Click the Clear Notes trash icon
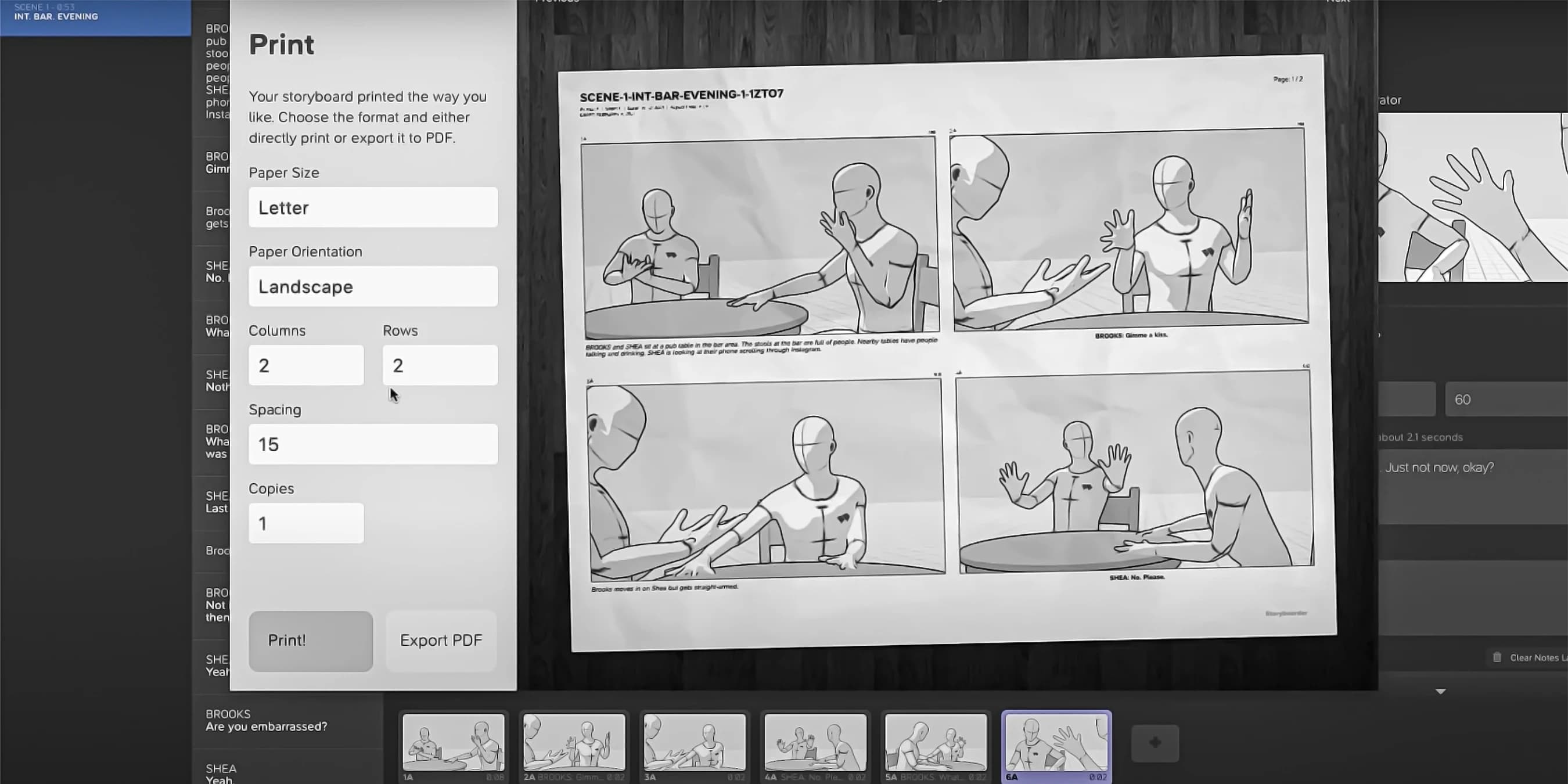1568x784 pixels. pos(1497,657)
